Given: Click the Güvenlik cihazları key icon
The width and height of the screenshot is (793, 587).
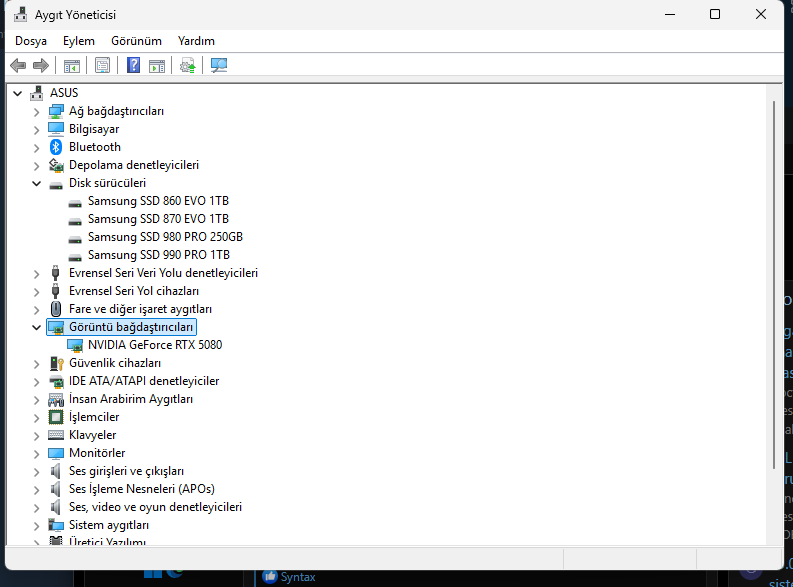Looking at the screenshot, I should (x=56, y=363).
